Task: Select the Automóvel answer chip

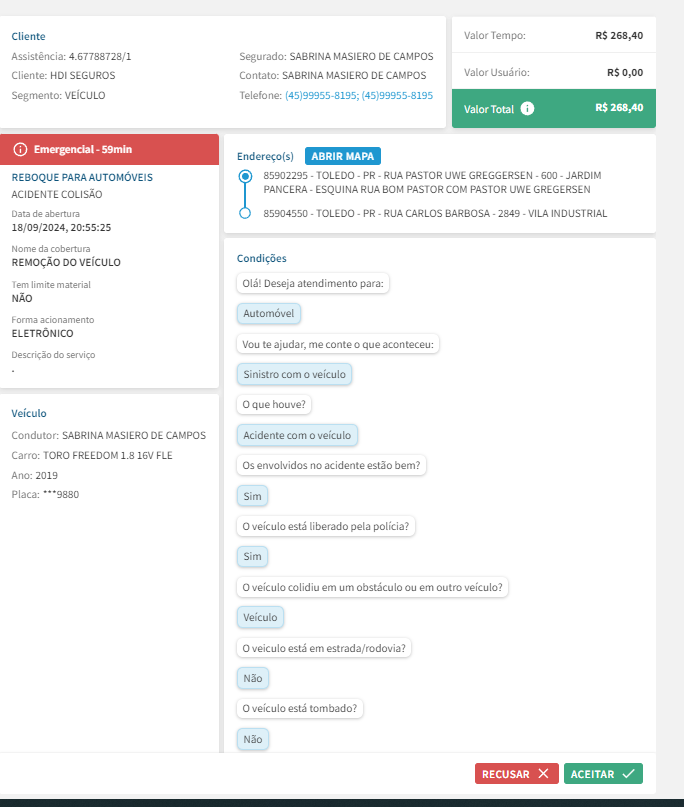Action: 269,313
